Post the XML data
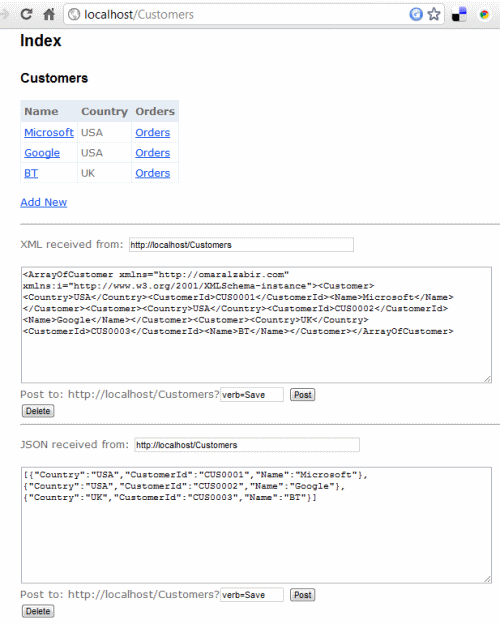 (303, 395)
